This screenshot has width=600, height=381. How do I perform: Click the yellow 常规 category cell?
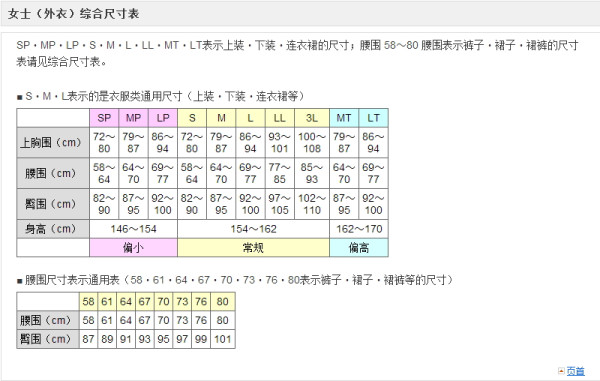pyautogui.click(x=253, y=247)
